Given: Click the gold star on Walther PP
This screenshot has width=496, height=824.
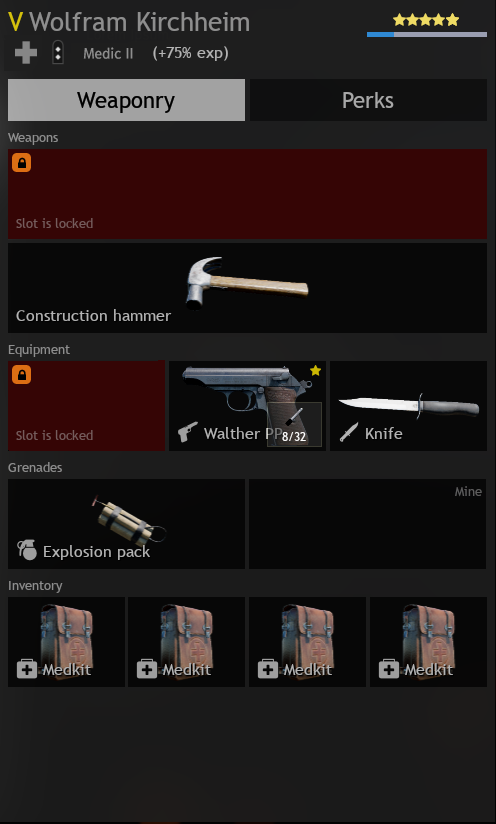Looking at the screenshot, I should pyautogui.click(x=315, y=371).
